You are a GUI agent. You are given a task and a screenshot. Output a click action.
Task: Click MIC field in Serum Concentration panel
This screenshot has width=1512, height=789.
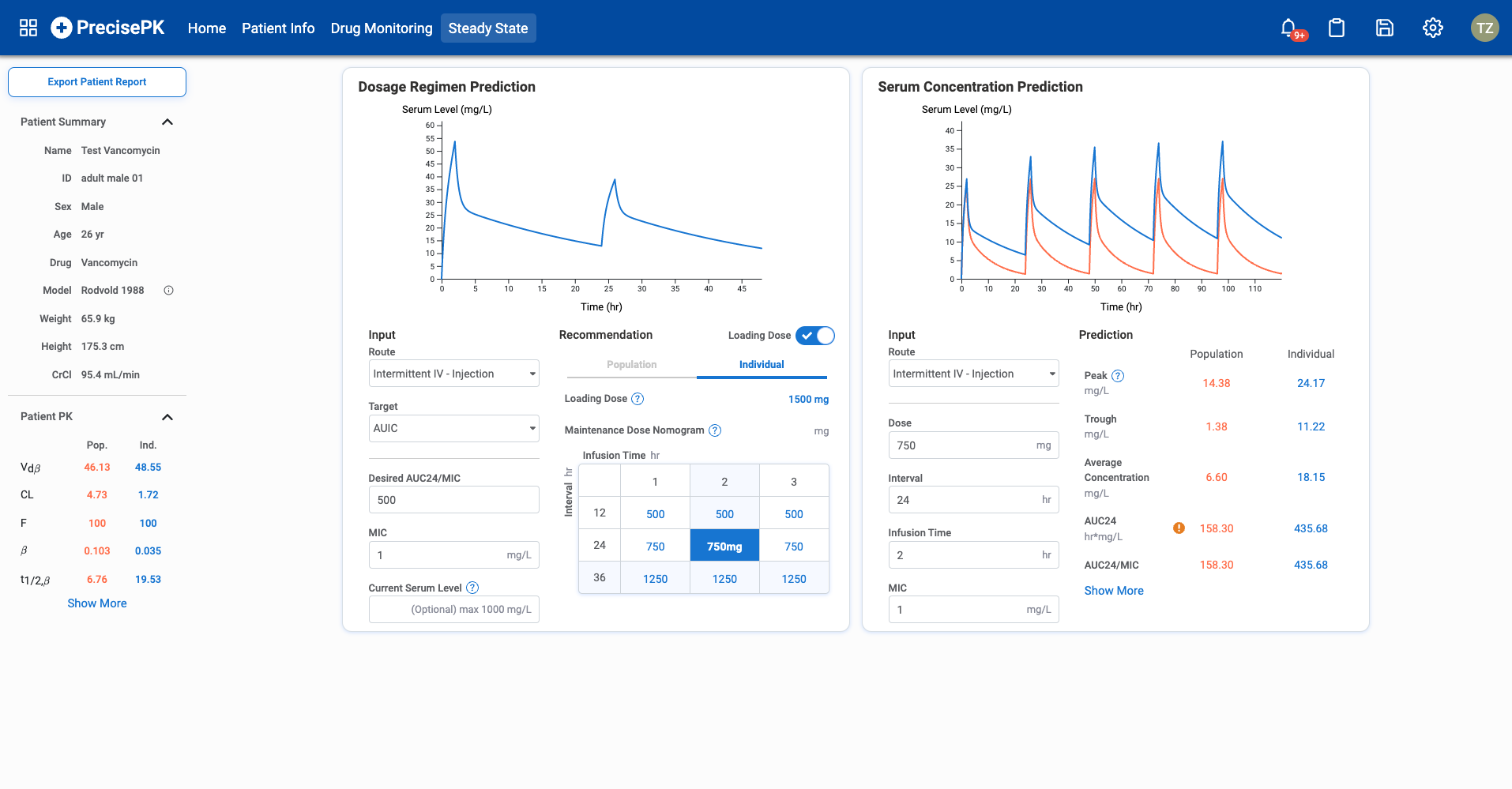tap(973, 610)
